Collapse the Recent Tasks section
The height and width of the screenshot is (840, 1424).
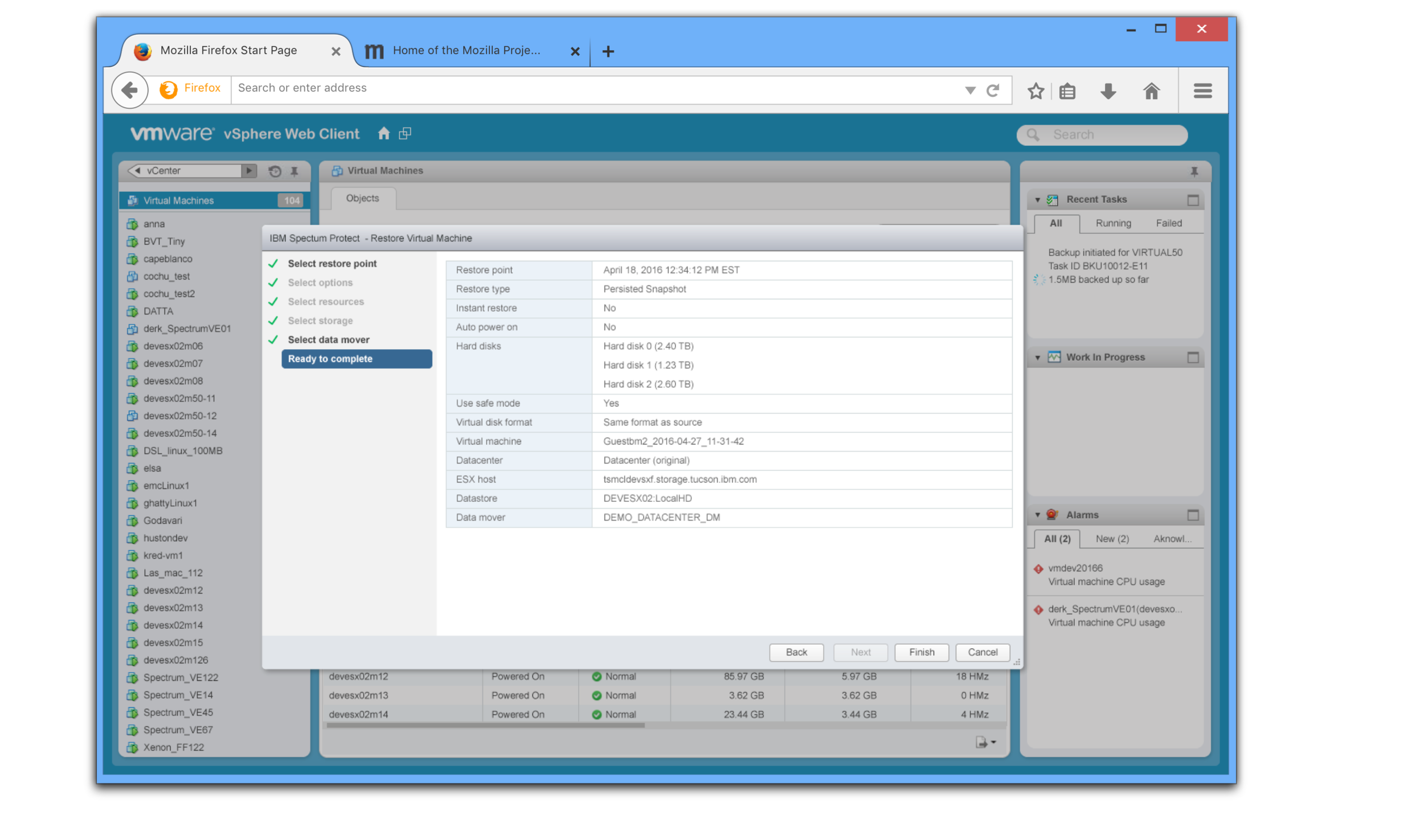(1038, 200)
